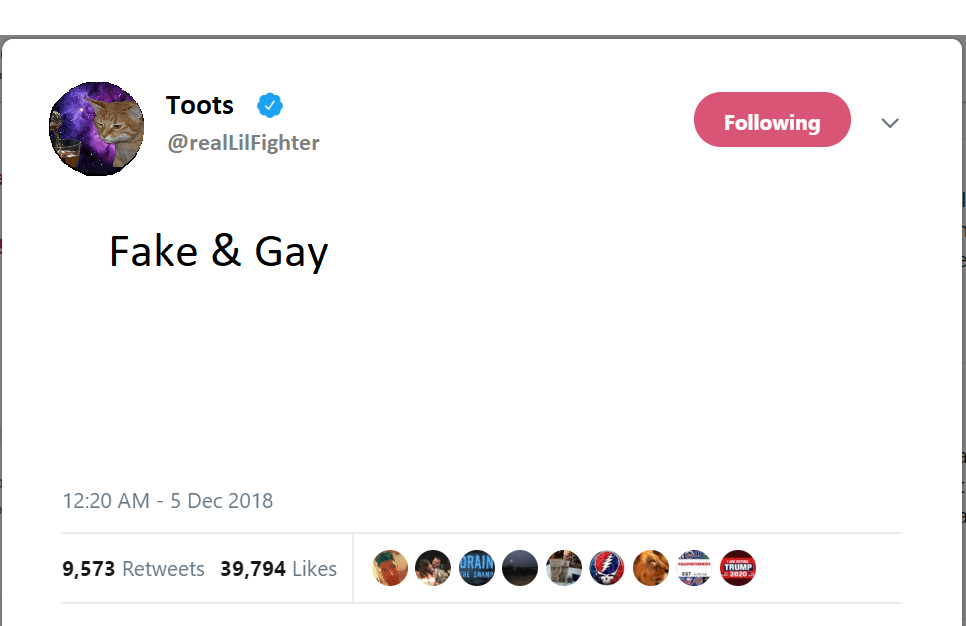This screenshot has height=626, width=966.
Task: Open the tweet options chevron menu
Action: click(889, 122)
